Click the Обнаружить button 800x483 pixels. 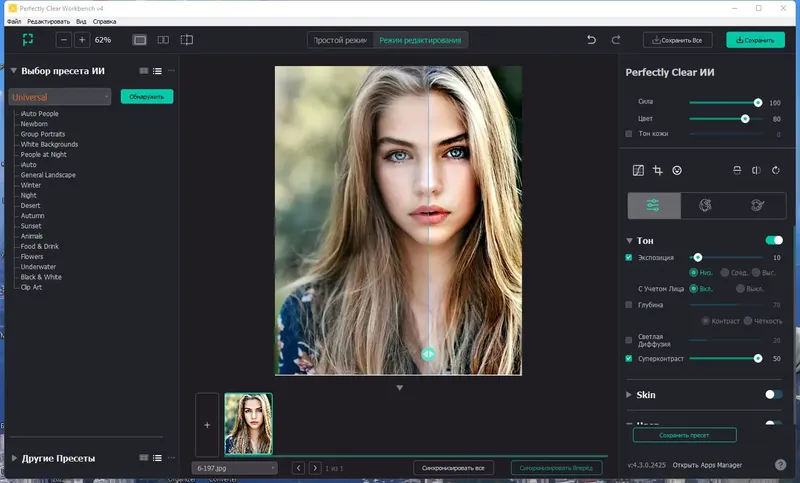point(147,97)
